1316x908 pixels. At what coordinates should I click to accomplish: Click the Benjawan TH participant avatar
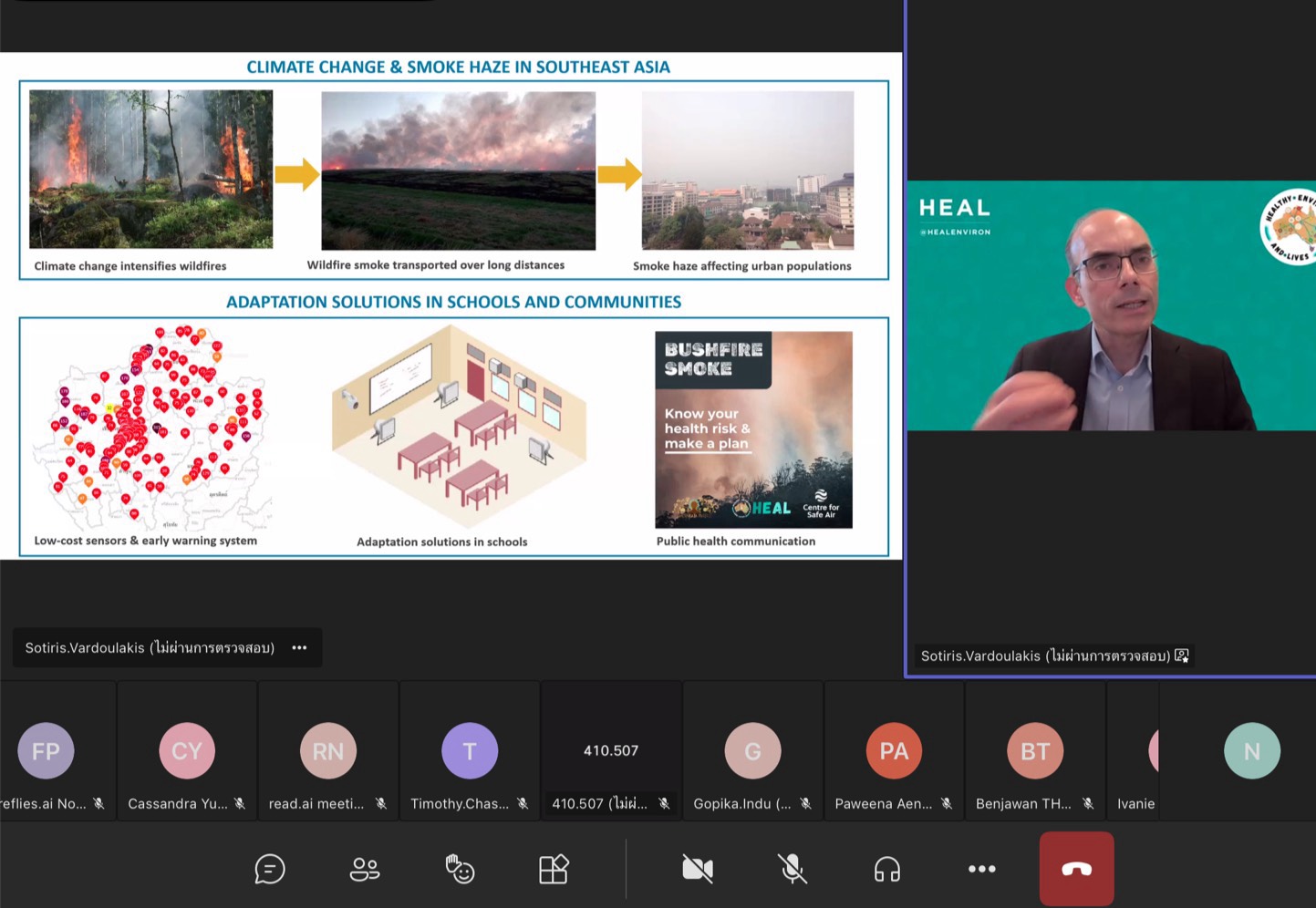click(1035, 751)
